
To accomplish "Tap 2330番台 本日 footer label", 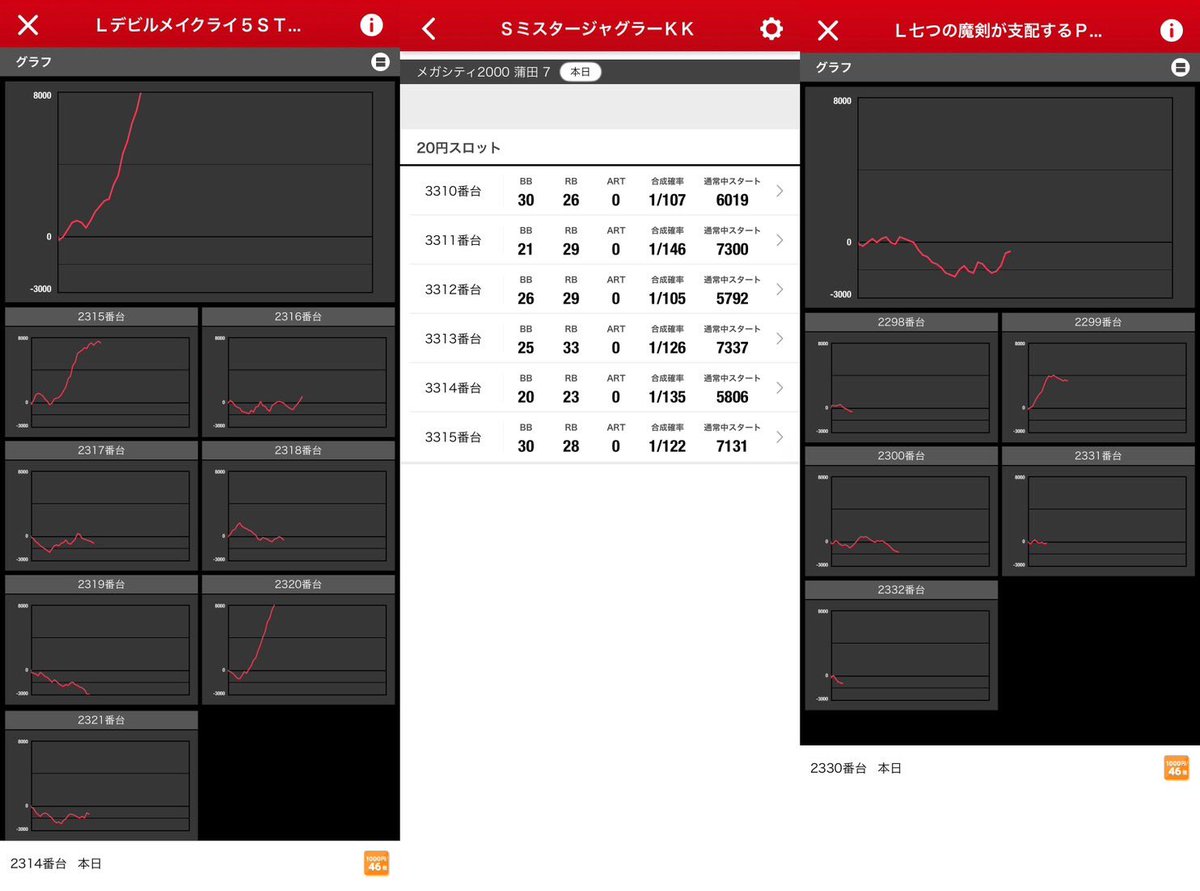I will 856,768.
